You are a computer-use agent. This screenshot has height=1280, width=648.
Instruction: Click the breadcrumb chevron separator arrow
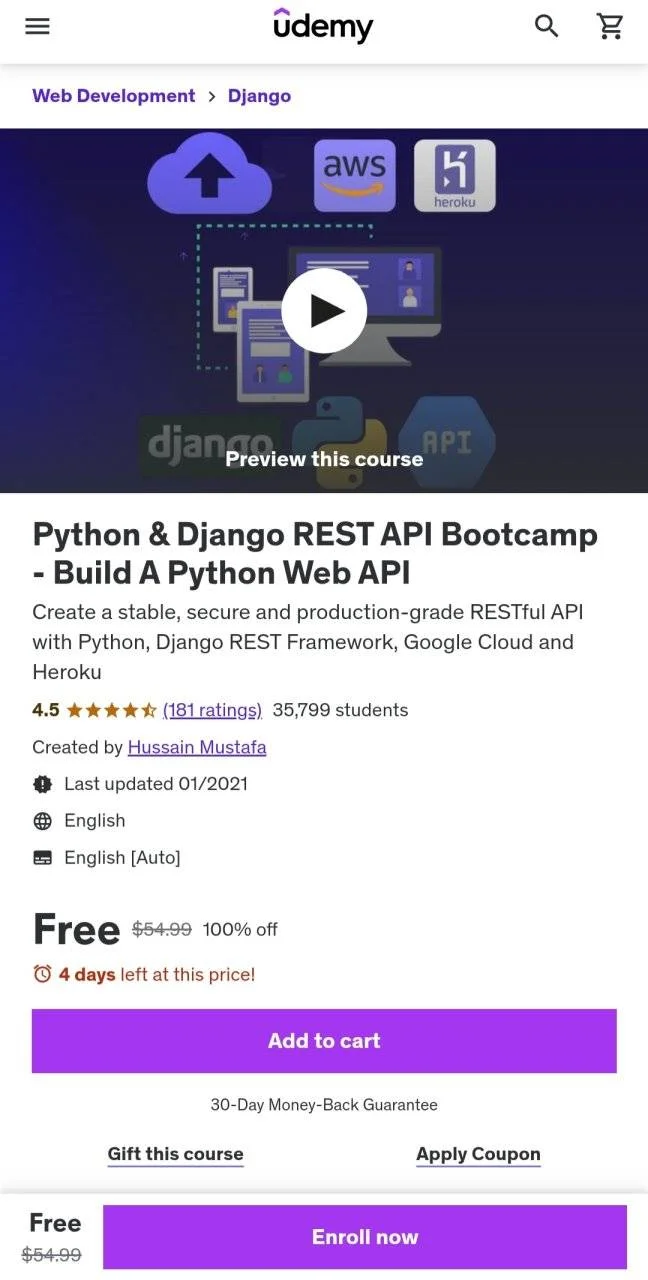[212, 97]
